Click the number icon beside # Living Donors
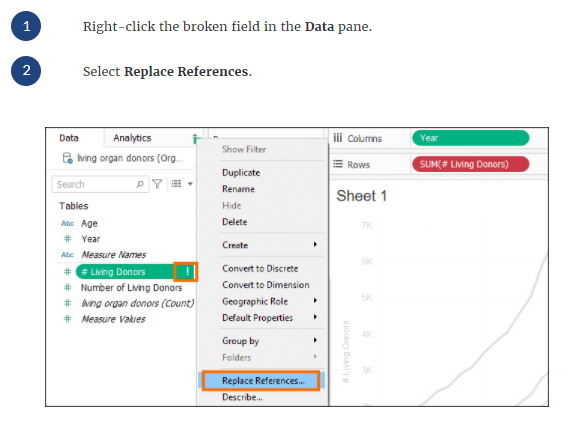The image size is (581, 422). click(67, 272)
